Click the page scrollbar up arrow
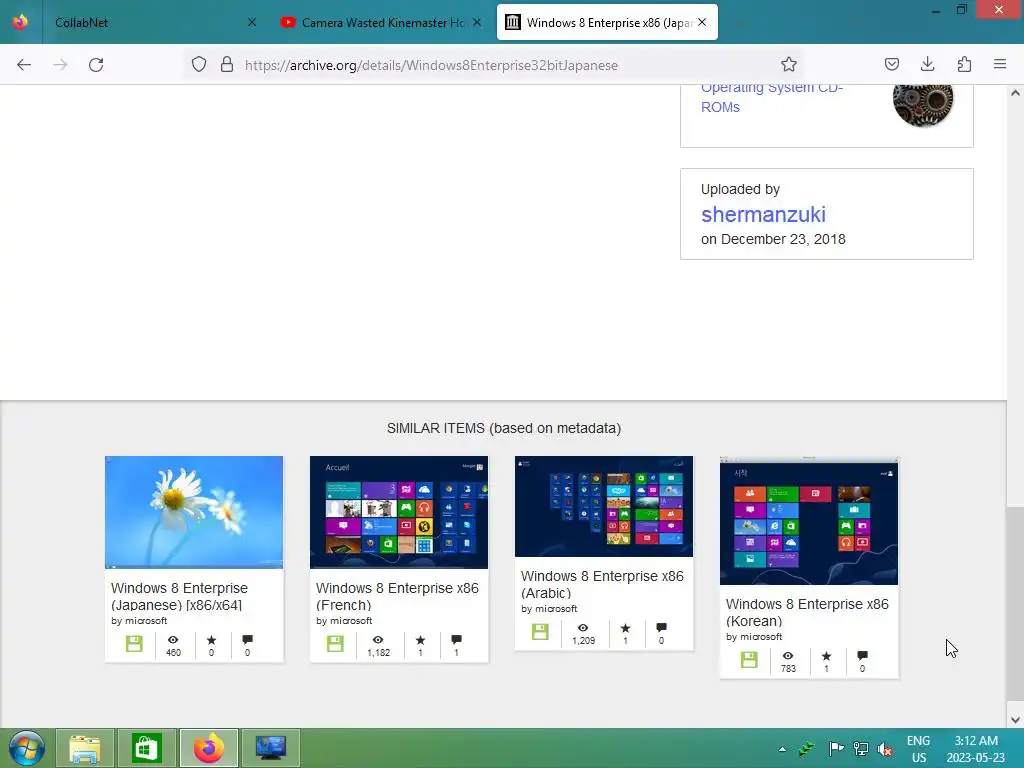The height and width of the screenshot is (768, 1024). (1015, 93)
